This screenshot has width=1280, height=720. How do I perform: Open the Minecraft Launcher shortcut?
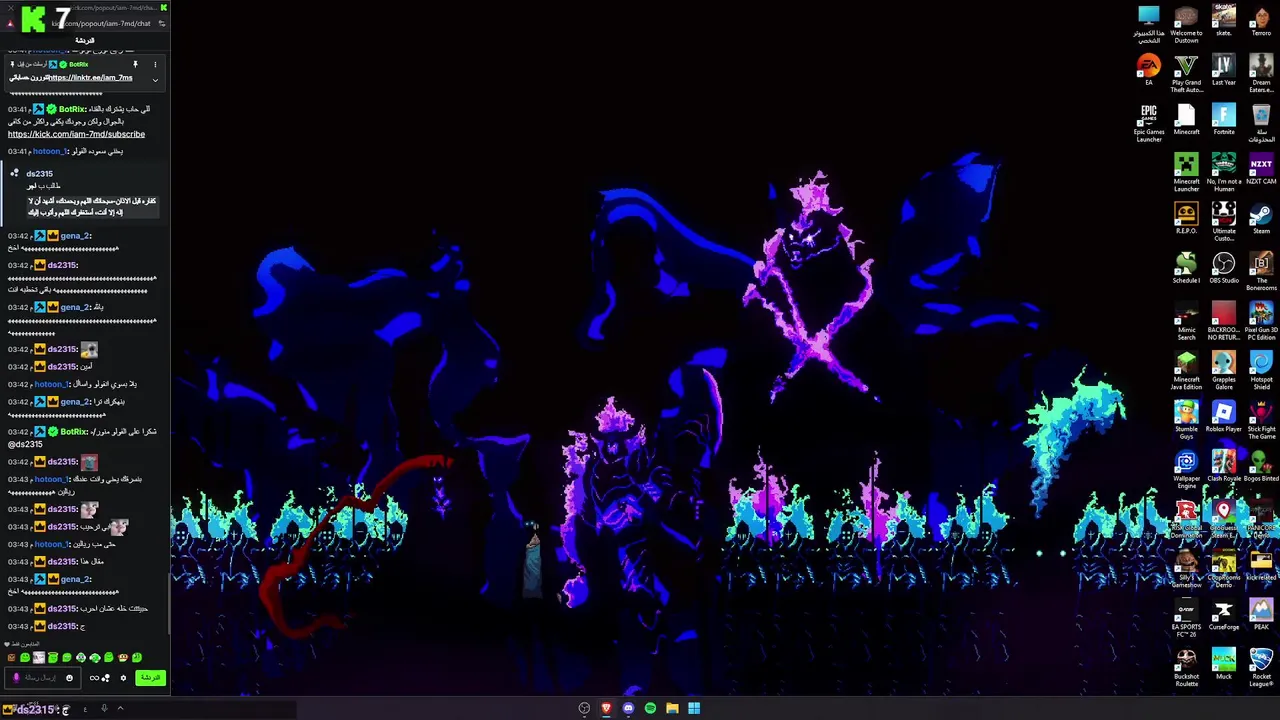tap(1186, 172)
